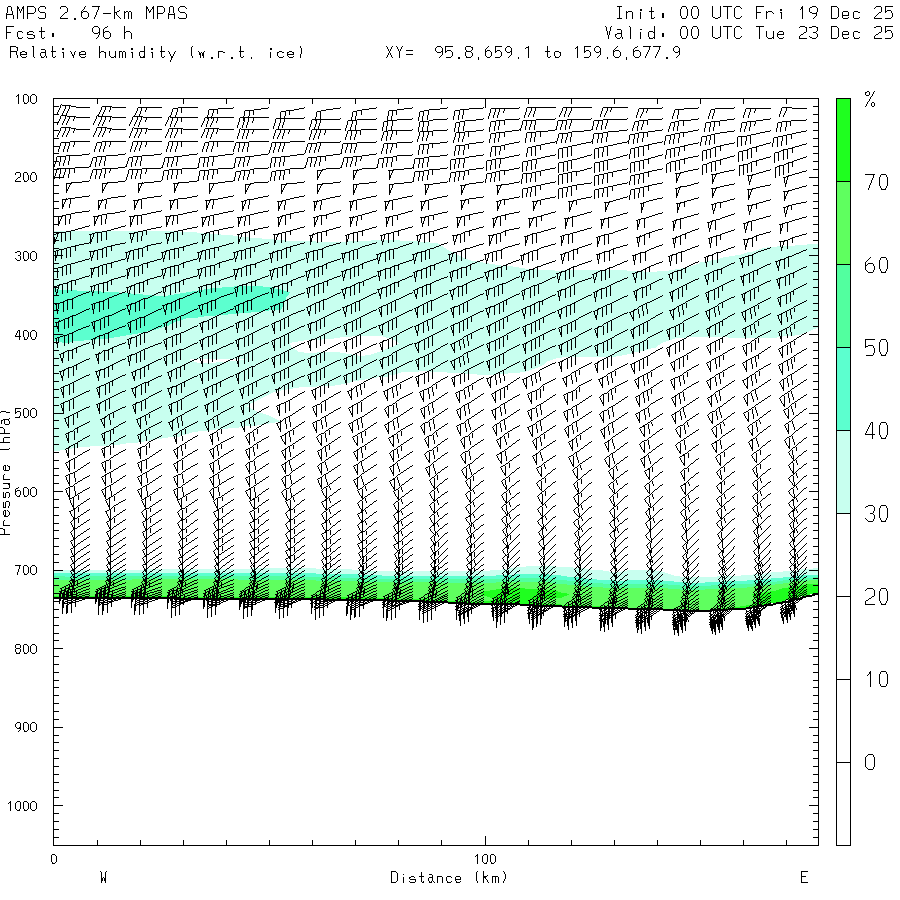Click the white 20-30% colorbar segment
The image size is (900, 900).
coord(843,555)
